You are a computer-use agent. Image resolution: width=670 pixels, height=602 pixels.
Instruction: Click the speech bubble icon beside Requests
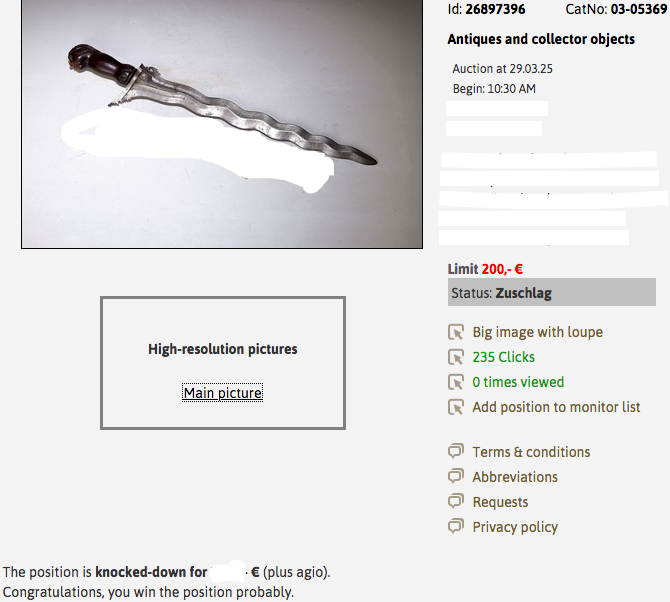[x=456, y=501]
